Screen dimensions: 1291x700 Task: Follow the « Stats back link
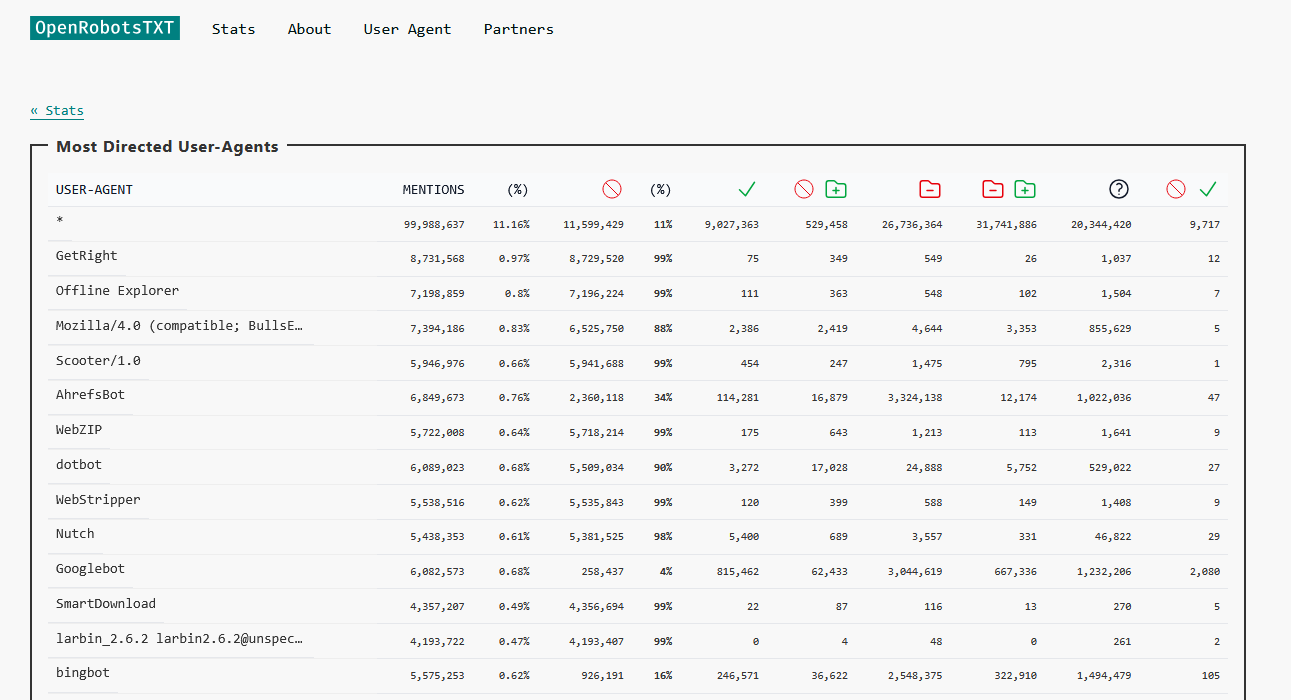tap(57, 111)
